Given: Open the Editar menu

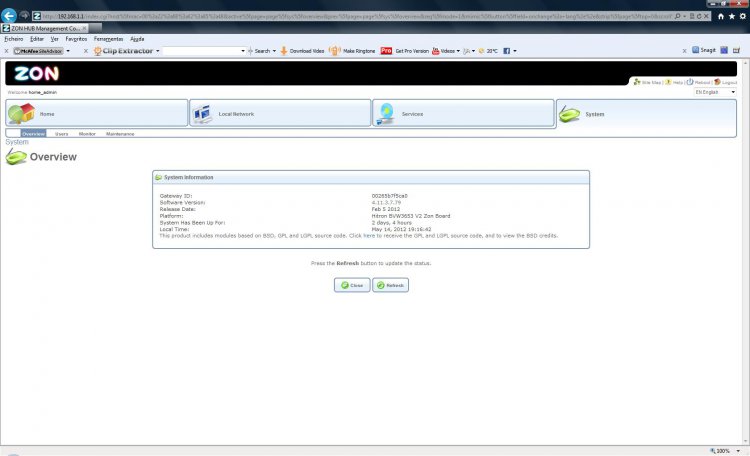Looking at the screenshot, I should pyautogui.click(x=36, y=39).
